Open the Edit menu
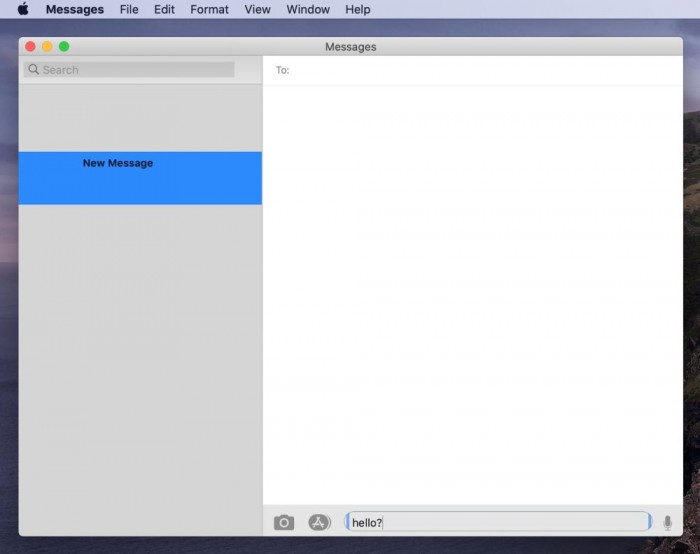700x554 pixels. 164,9
